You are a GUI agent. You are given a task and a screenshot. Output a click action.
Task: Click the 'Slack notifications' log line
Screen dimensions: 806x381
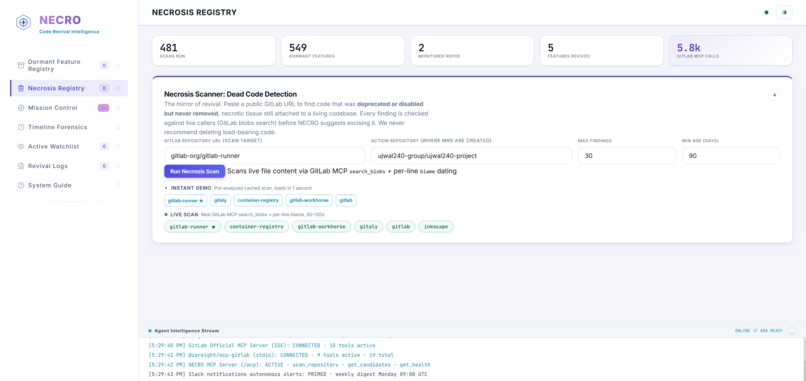[x=287, y=374]
